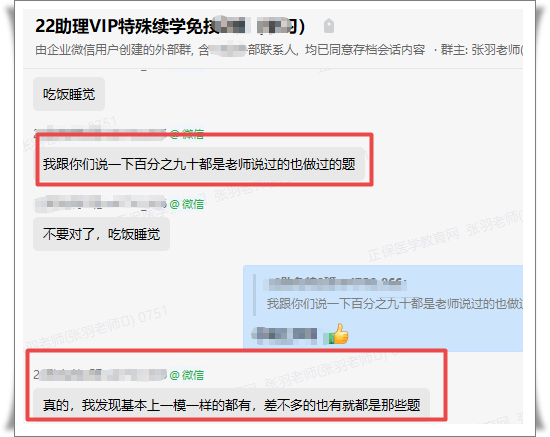Click the tag icon beside the group title
550x437 pixels.
click(x=328, y=26)
